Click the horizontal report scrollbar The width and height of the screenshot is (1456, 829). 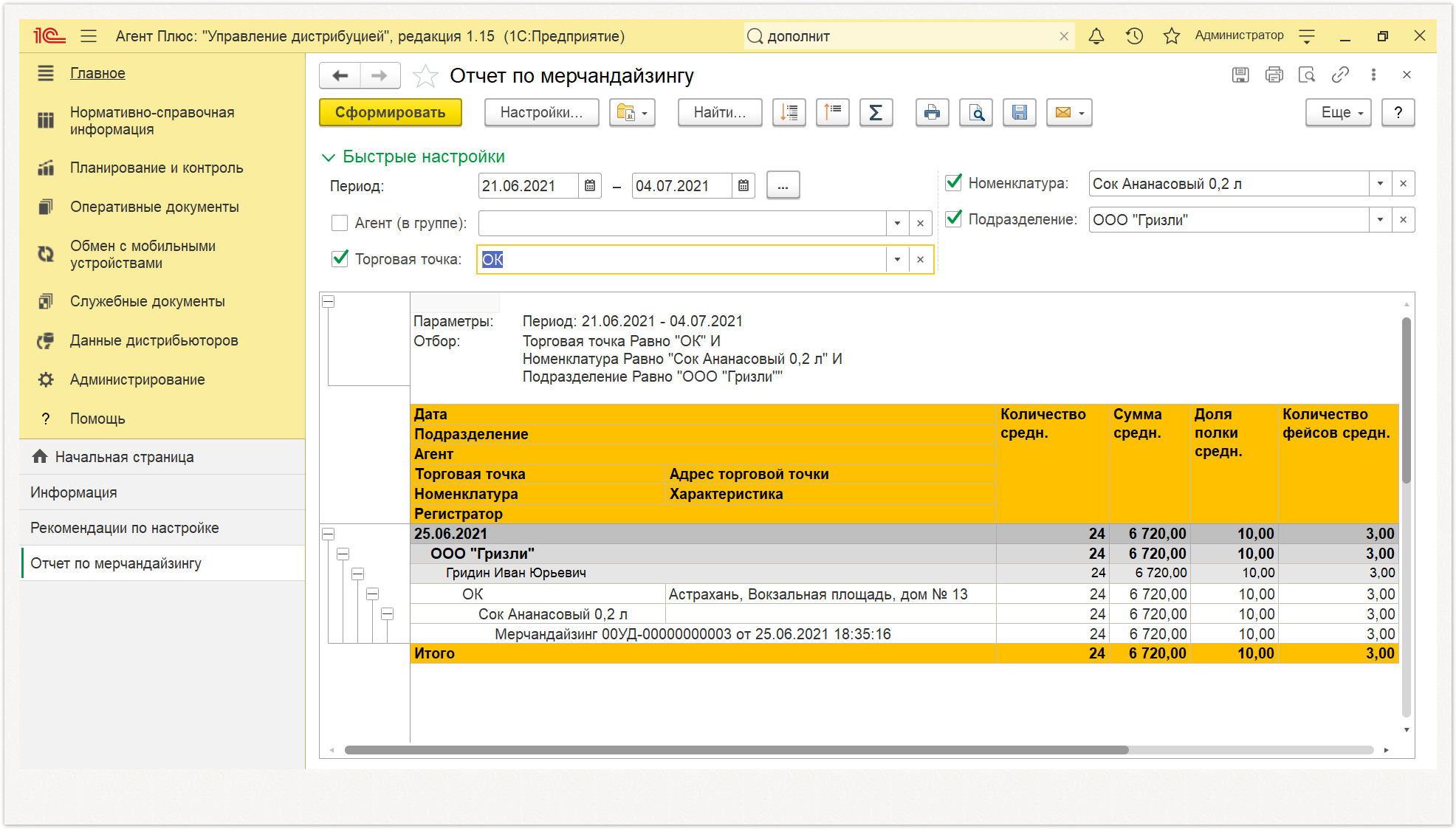click(x=737, y=750)
